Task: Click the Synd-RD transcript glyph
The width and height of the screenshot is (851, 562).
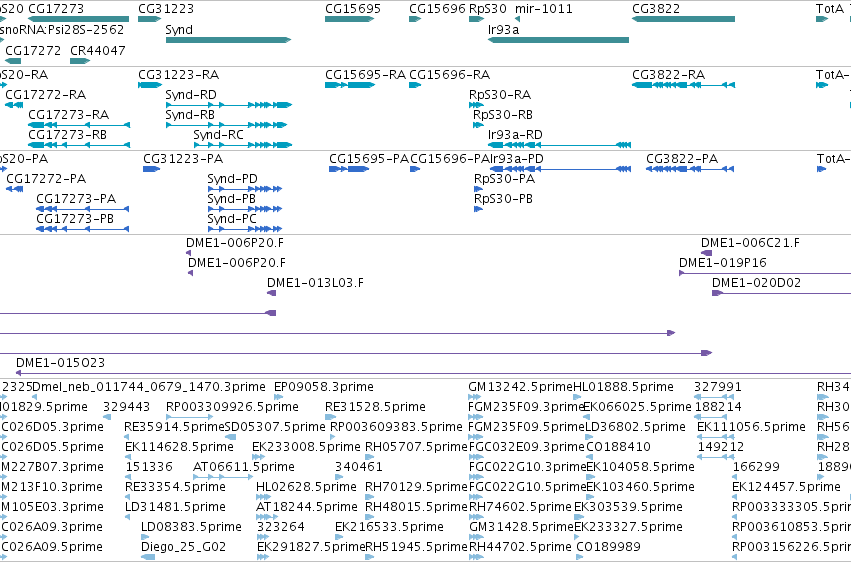Action: (x=228, y=105)
